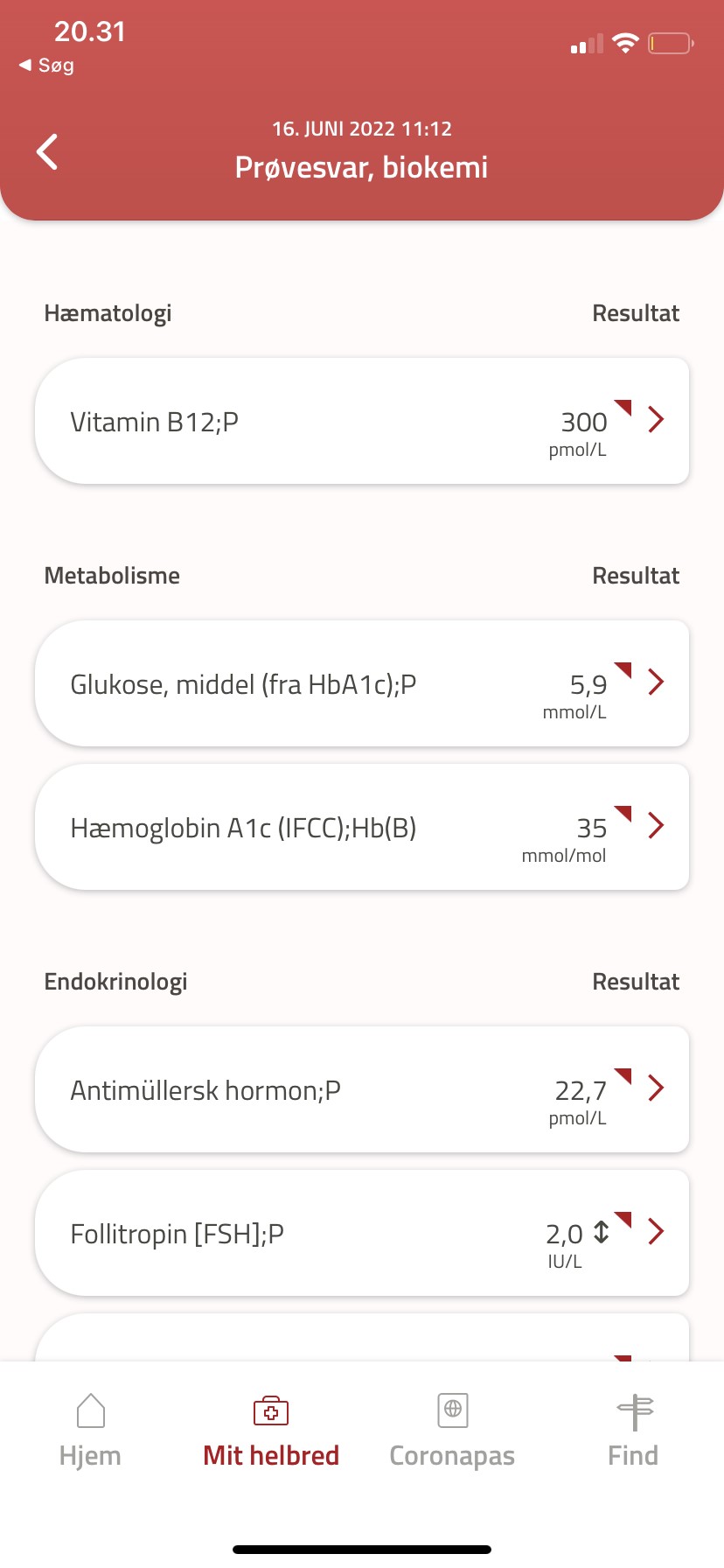Screen dimensions: 724x1568
Task: Expand Vitamin B12;P result chevron
Action: (657, 420)
